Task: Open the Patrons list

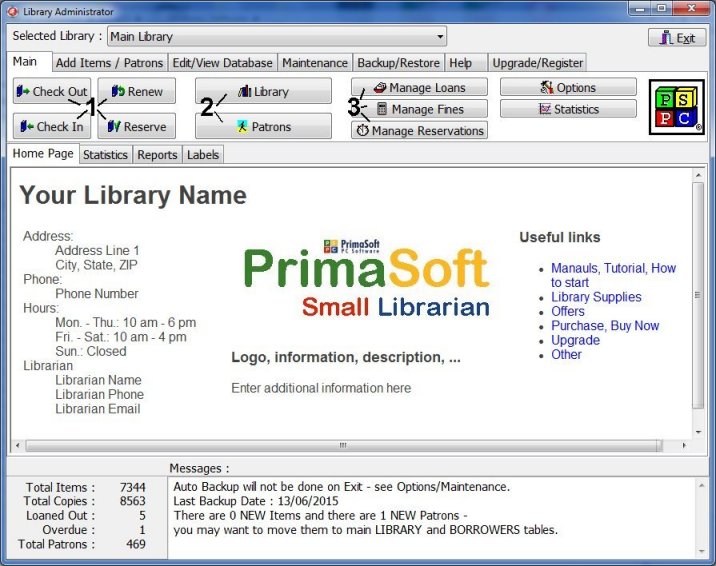Action: coord(263,126)
